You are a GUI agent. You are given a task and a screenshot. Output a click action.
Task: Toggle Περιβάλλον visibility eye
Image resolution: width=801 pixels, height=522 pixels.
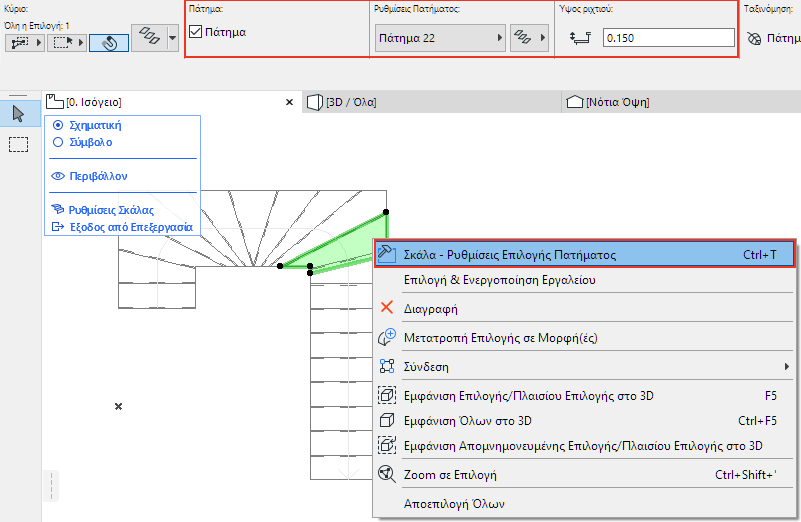(58, 176)
